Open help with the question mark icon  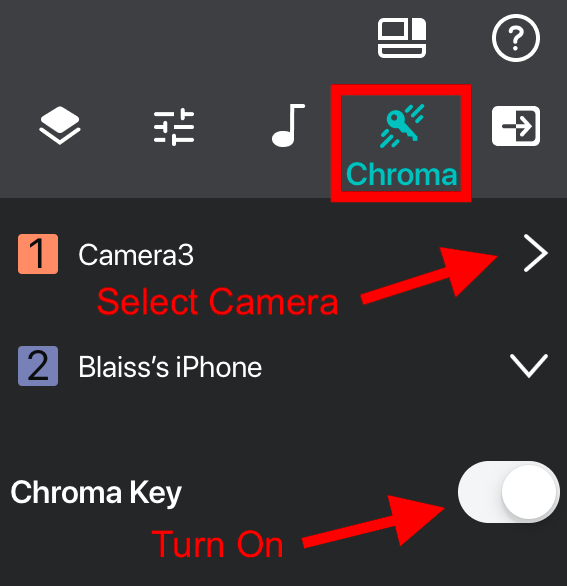tap(515, 38)
